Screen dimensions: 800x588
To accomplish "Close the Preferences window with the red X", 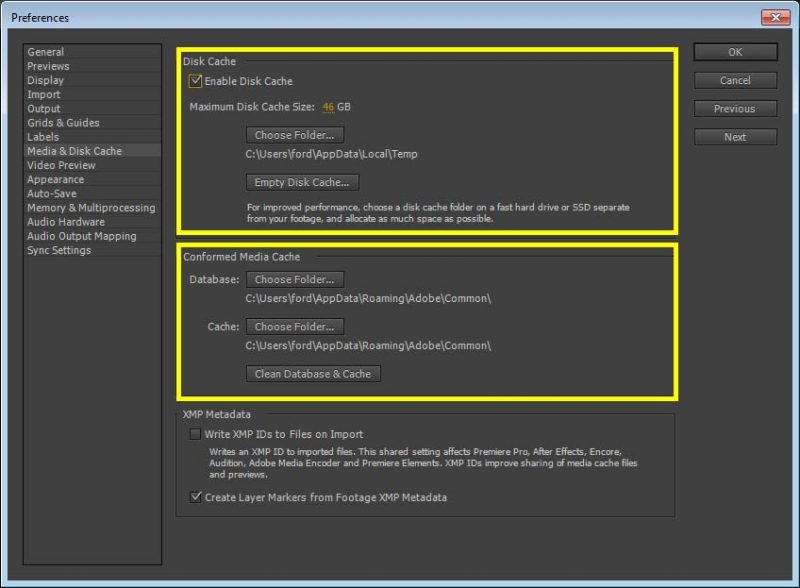I will 775,17.
